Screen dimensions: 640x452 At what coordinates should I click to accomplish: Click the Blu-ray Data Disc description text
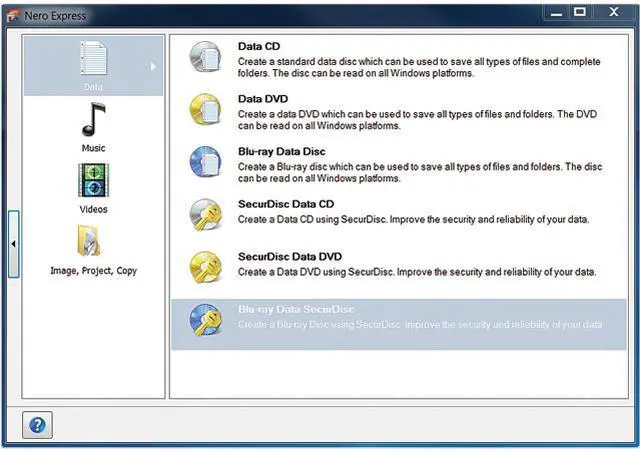click(420, 172)
